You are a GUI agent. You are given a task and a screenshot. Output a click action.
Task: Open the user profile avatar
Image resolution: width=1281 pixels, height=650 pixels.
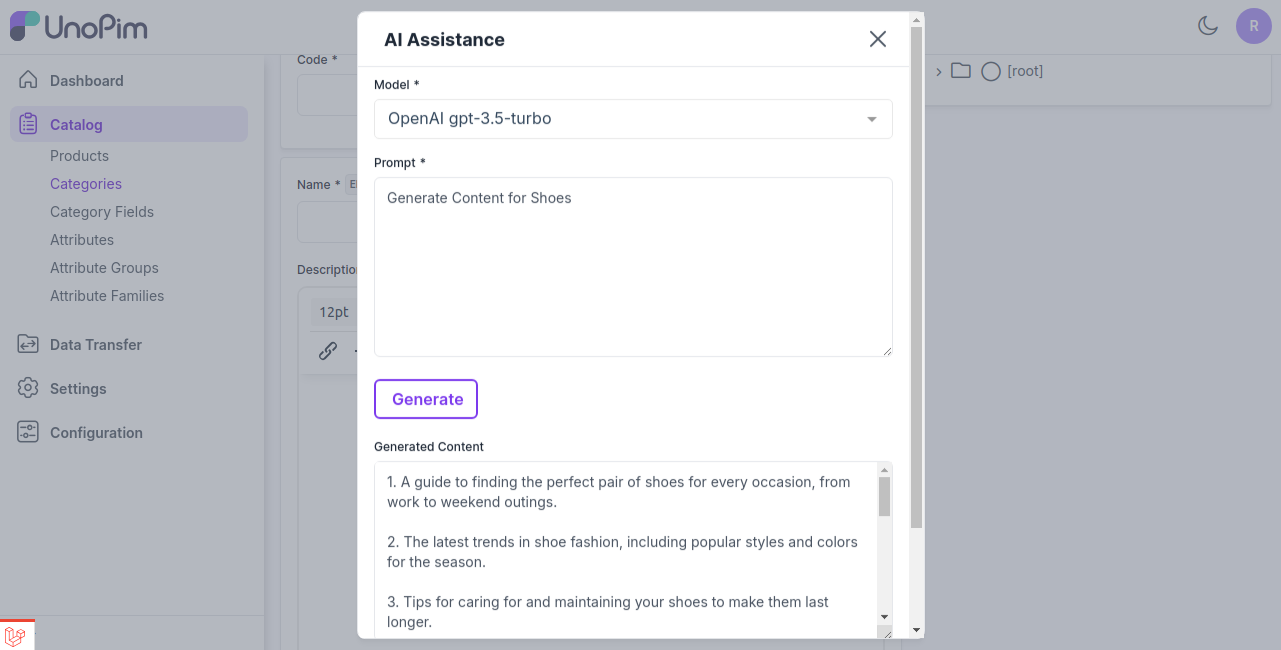click(1253, 26)
